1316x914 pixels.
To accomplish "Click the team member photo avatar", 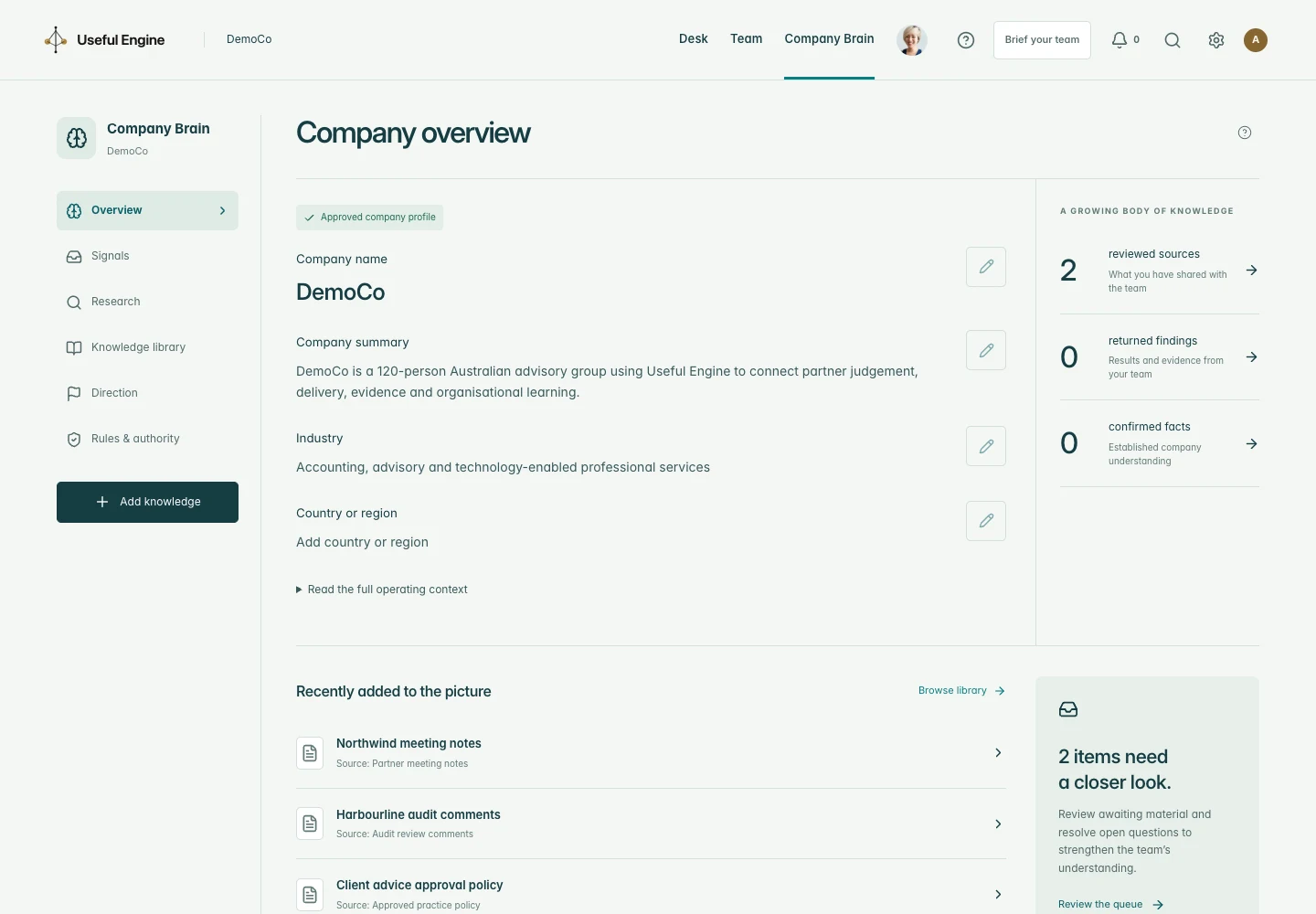I will (x=912, y=40).
